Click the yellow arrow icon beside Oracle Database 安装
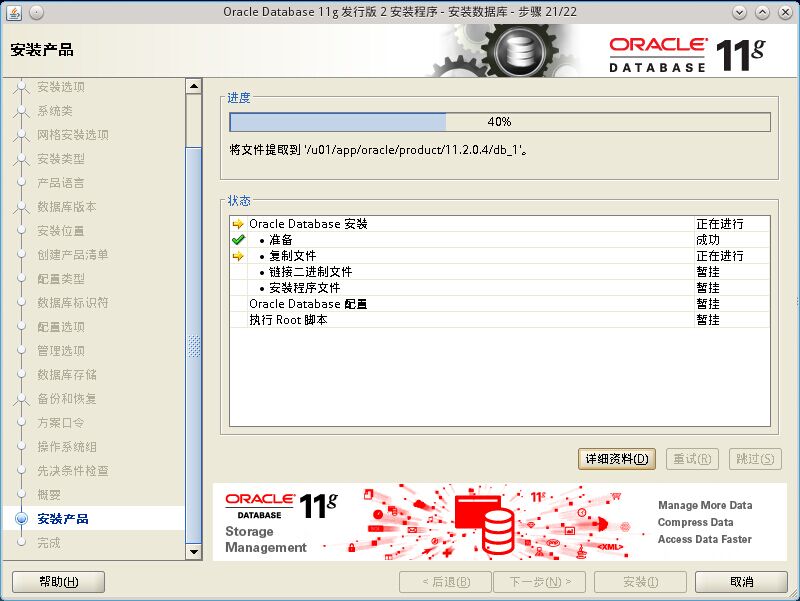The image size is (800, 601). [238, 224]
